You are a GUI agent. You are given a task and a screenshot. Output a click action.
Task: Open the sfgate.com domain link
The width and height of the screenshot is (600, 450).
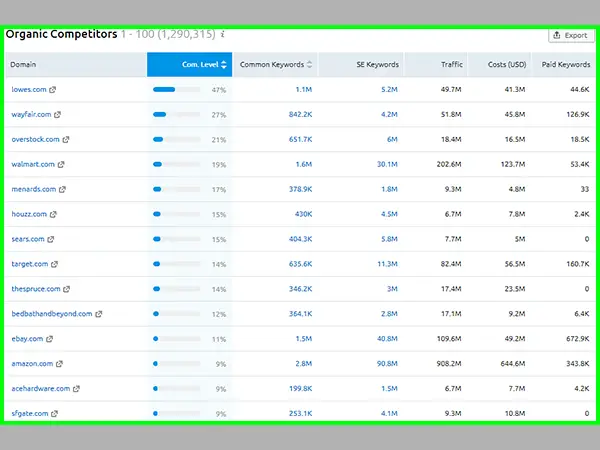[x=30, y=413]
